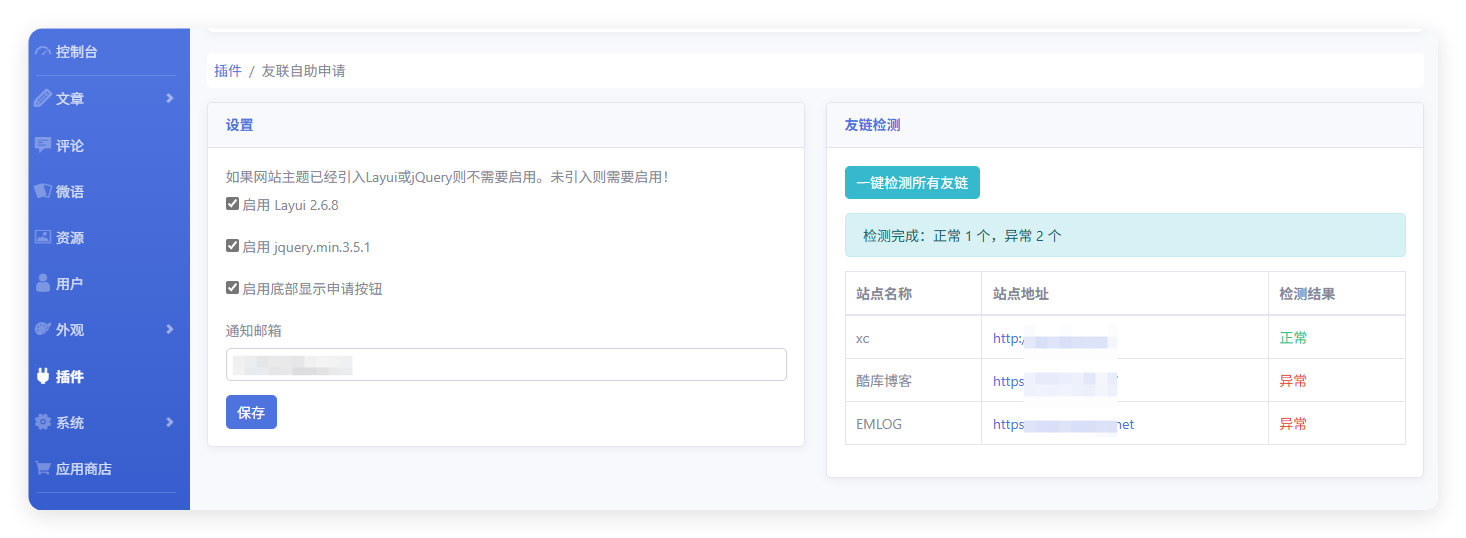Uncheck the 启用 Layui 2.6.8 checkbox
This screenshot has height=538, width=1466.
coord(232,204)
